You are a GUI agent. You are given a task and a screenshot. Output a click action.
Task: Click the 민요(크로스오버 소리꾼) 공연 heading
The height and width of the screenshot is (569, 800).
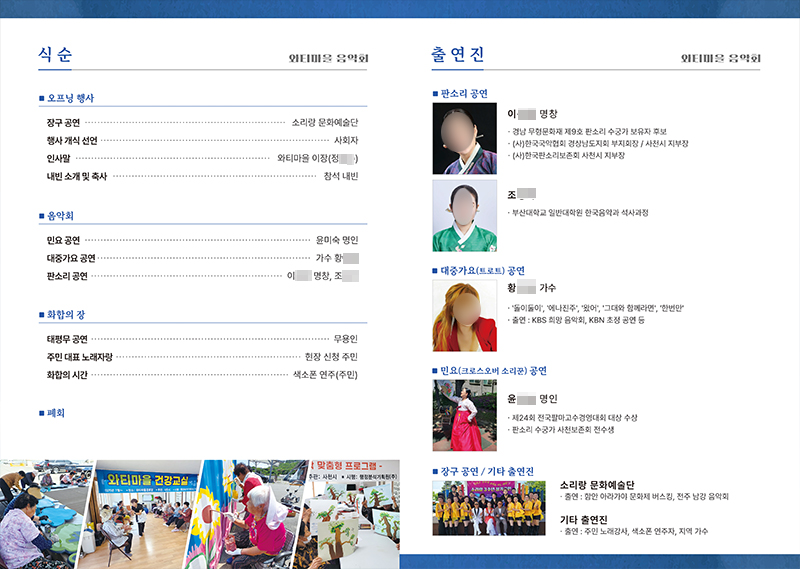pos(493,370)
